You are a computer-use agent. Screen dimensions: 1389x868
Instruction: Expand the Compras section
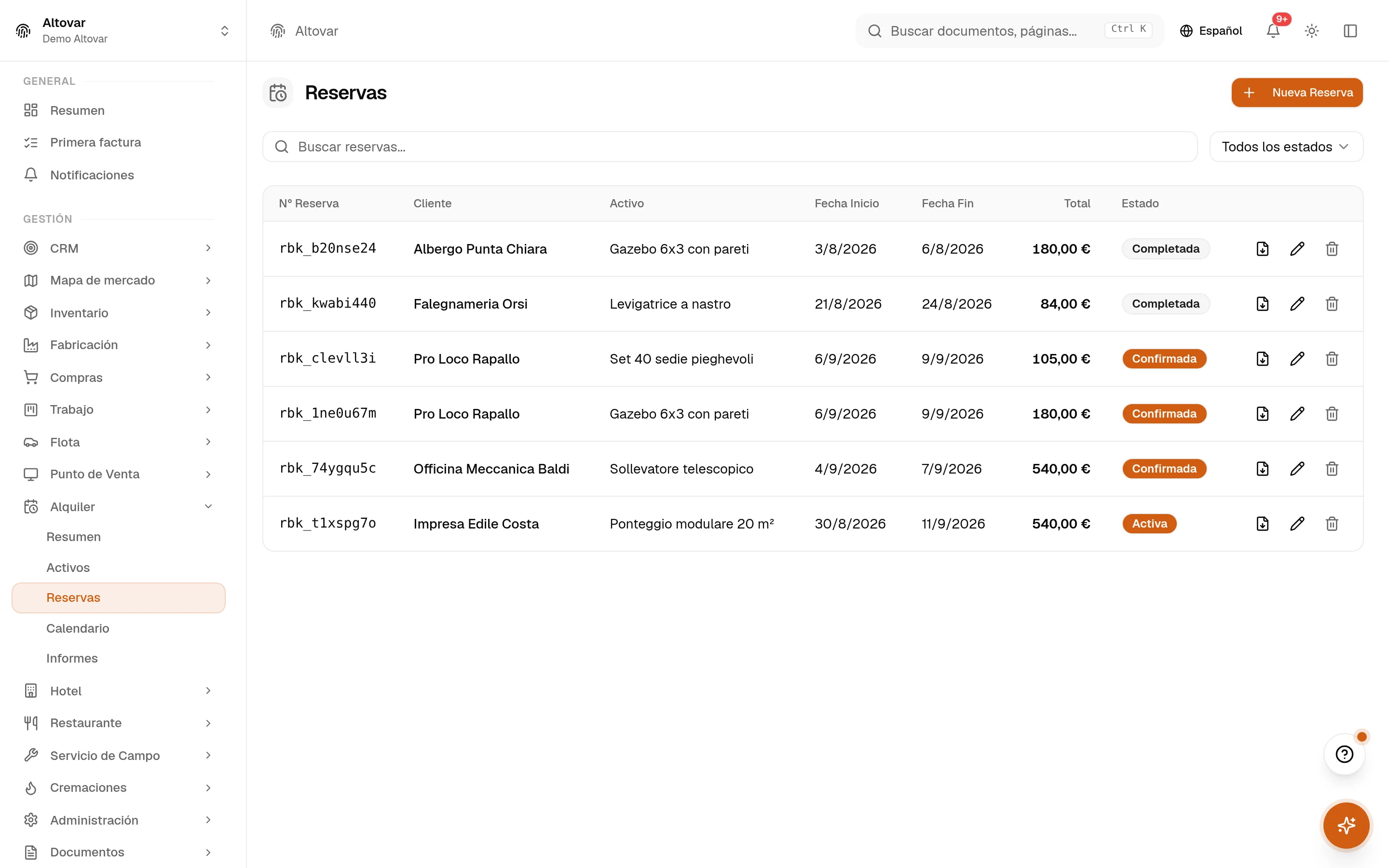118,377
